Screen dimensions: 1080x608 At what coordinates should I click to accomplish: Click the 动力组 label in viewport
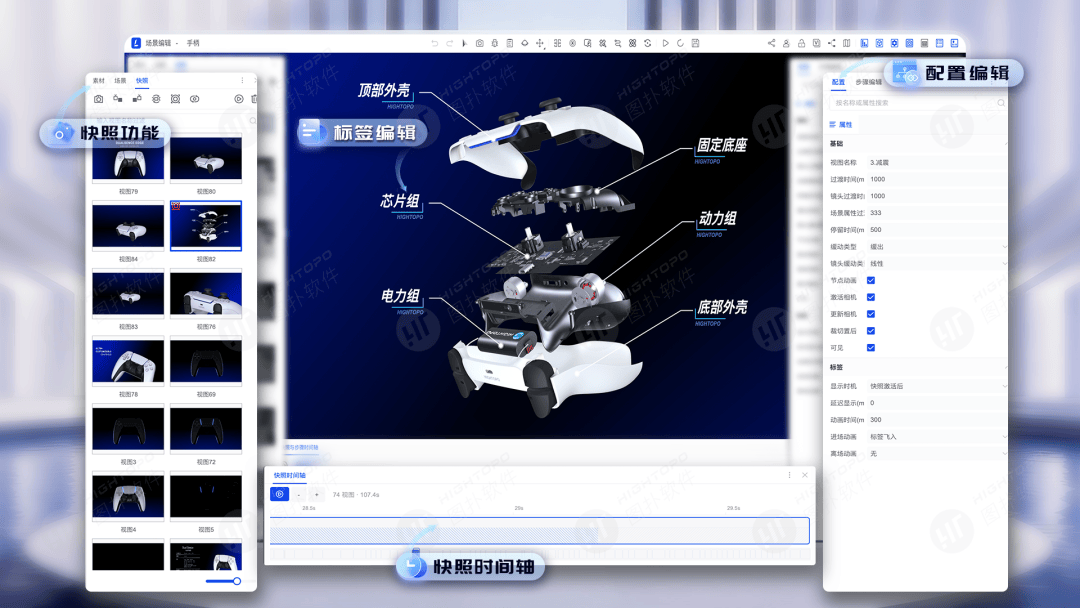(717, 219)
